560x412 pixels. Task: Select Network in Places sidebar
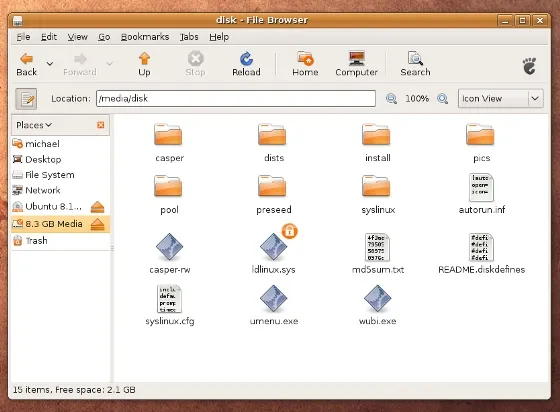click(x=60, y=190)
